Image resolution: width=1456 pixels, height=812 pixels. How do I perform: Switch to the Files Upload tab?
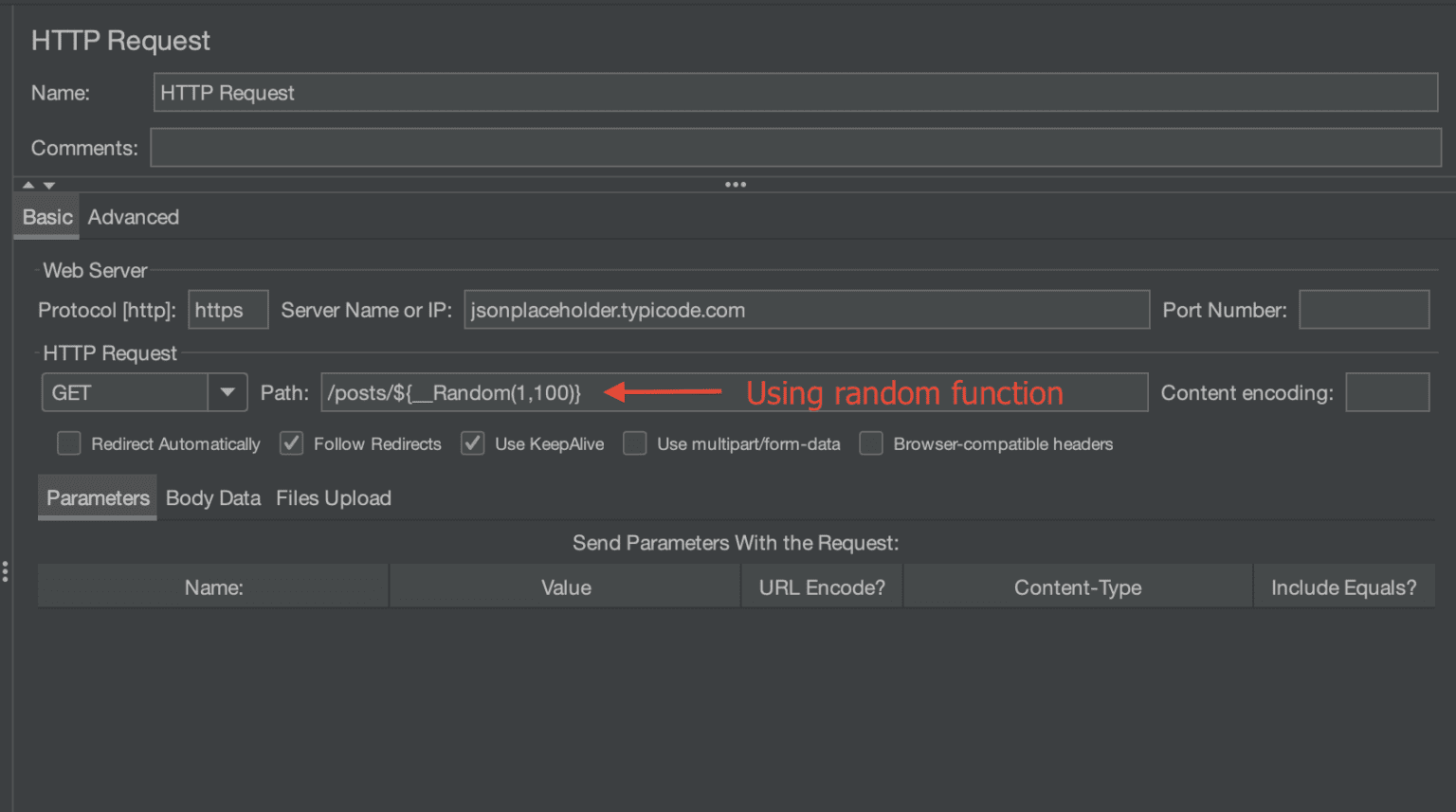click(333, 497)
